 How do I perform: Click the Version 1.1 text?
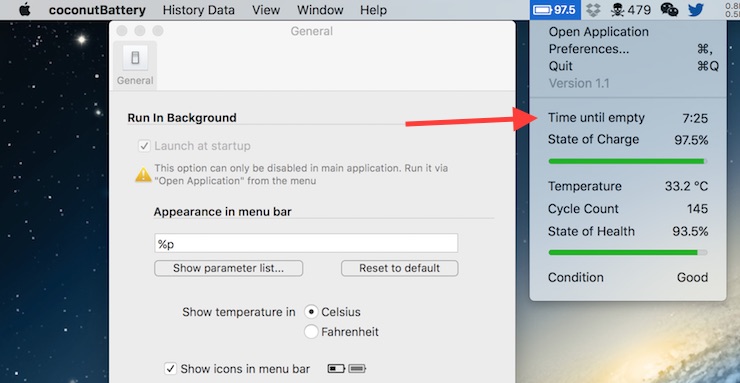tap(579, 83)
